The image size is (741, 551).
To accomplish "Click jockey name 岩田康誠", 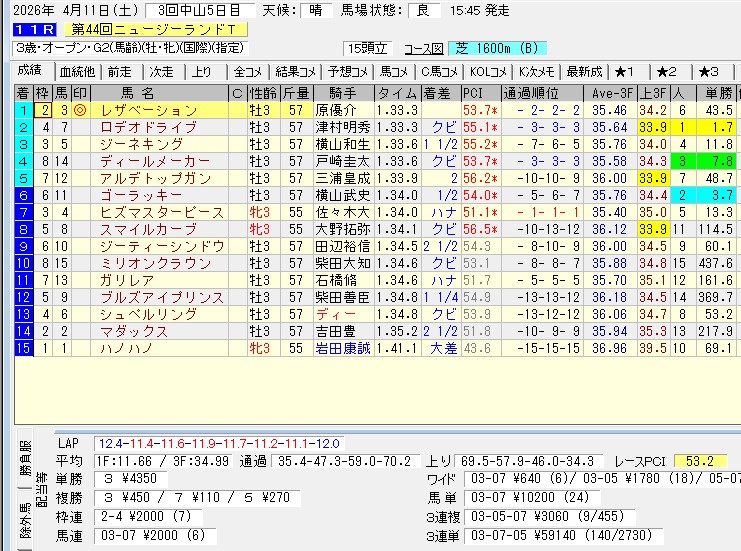I will [342, 348].
